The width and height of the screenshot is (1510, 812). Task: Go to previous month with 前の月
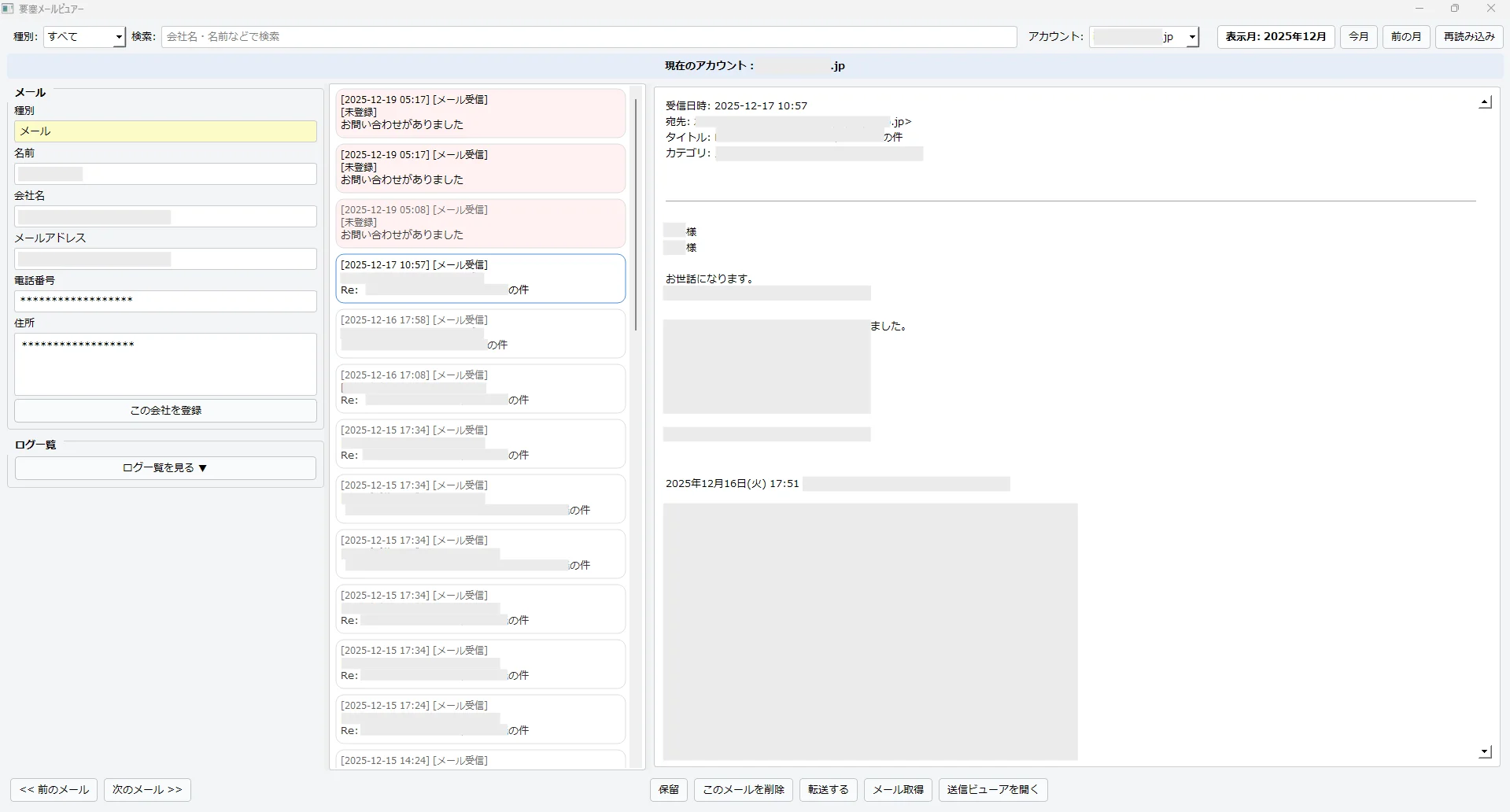[x=1405, y=37]
